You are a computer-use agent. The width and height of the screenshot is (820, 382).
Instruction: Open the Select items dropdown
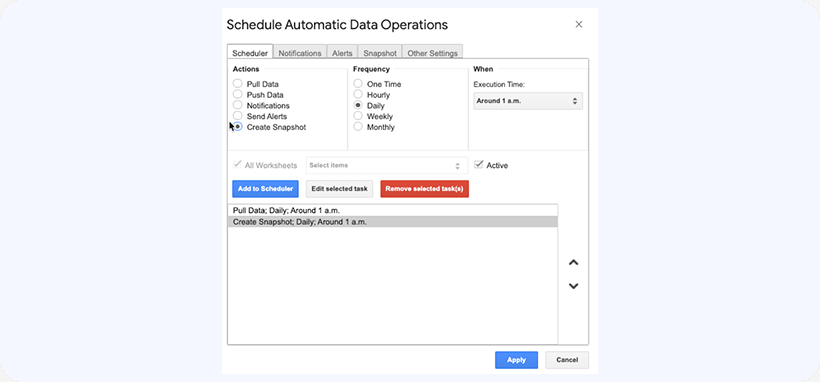point(386,165)
